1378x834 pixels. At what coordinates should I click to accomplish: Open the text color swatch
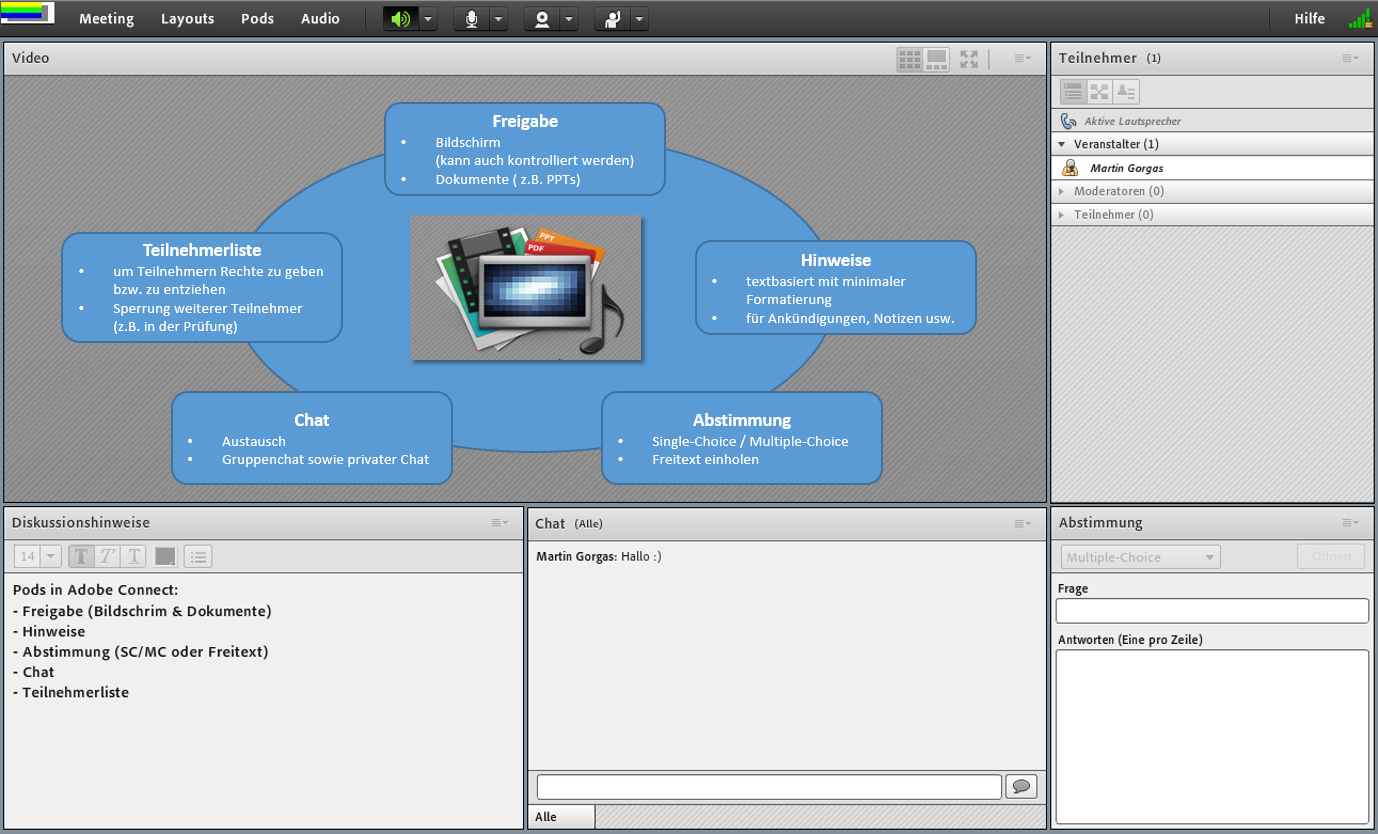coord(165,556)
